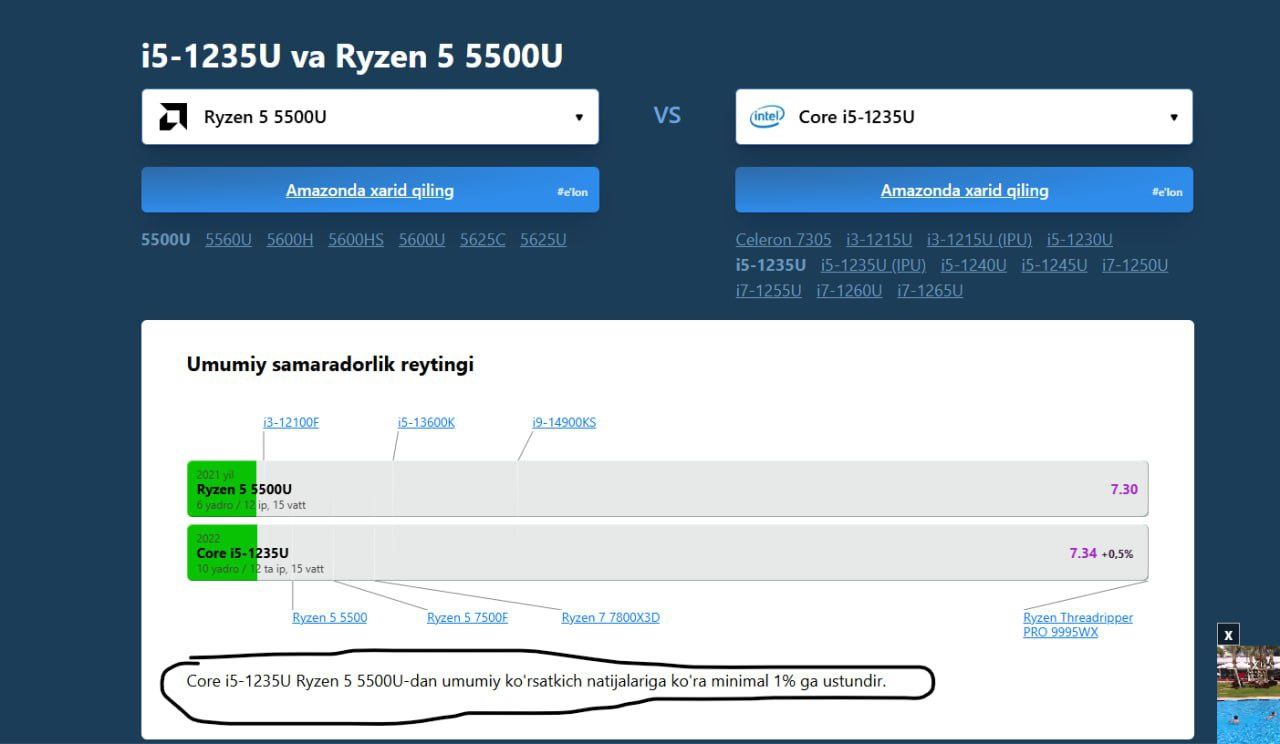The width and height of the screenshot is (1280, 744).
Task: Open the Ryzen Threadripper PRO 9995WX link
Action: pyautogui.click(x=1078, y=624)
